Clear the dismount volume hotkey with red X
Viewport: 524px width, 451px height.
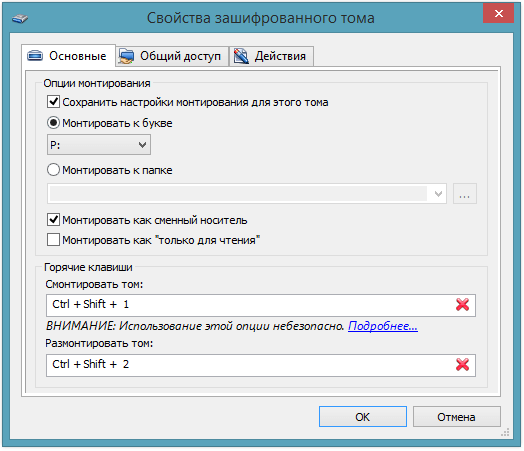(x=462, y=365)
